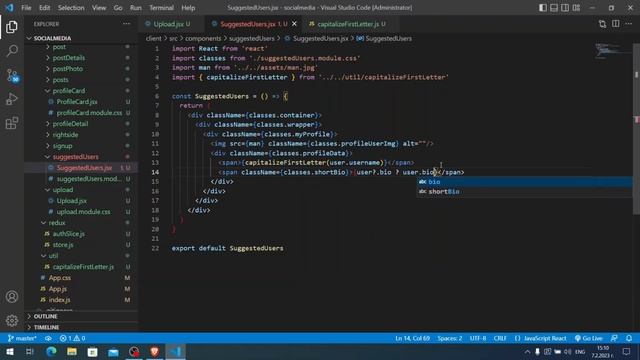640x360 pixels.
Task: Open the Edit menu
Action: 44,8
